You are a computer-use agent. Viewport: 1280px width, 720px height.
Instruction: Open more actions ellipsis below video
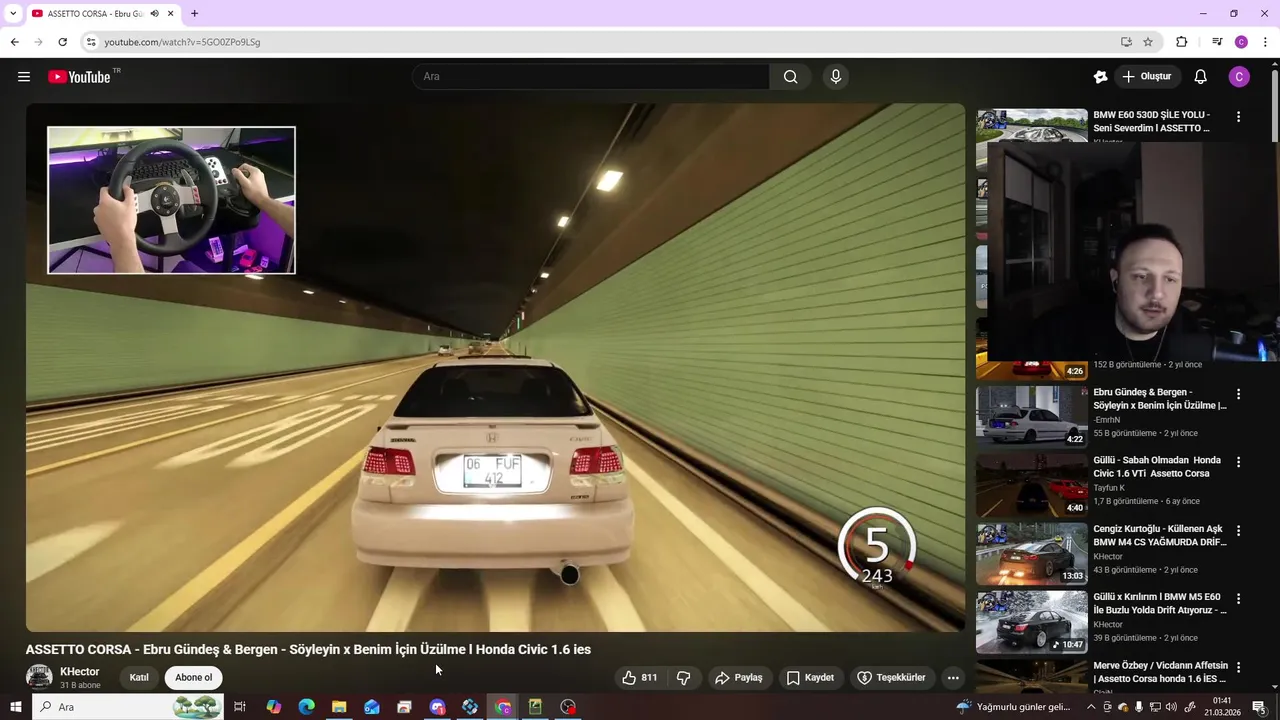point(953,678)
